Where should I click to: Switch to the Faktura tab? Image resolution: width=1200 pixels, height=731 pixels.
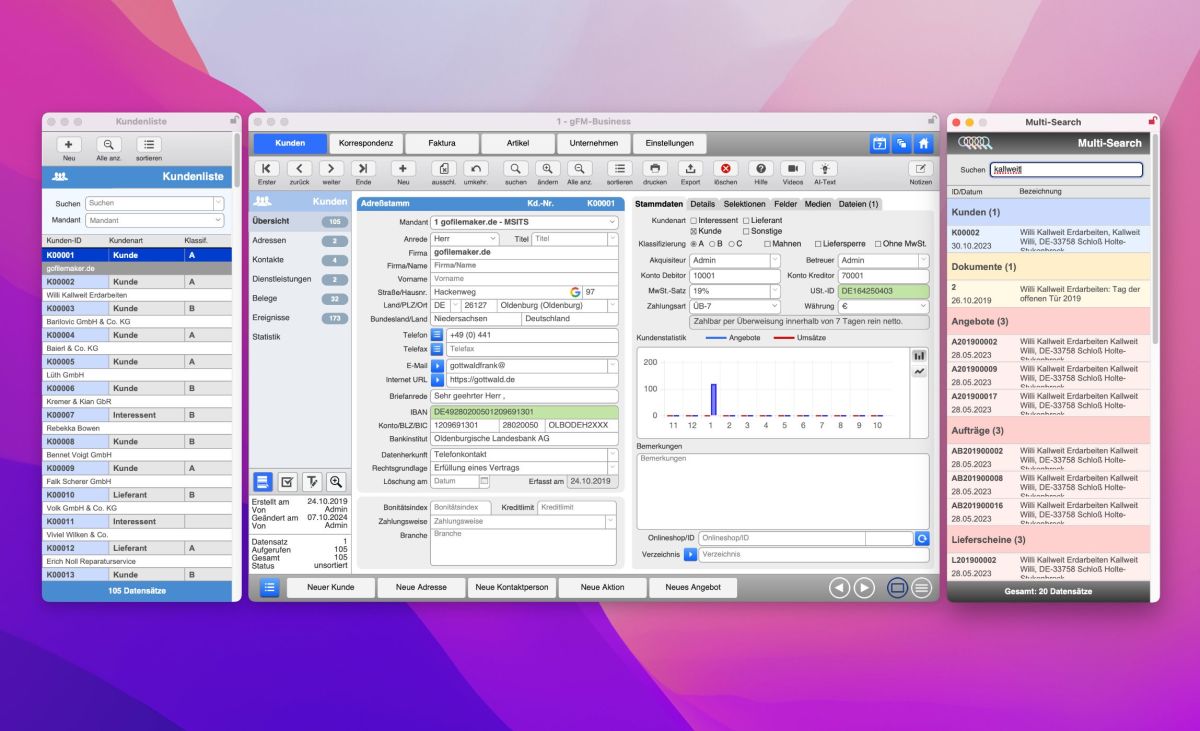(442, 144)
